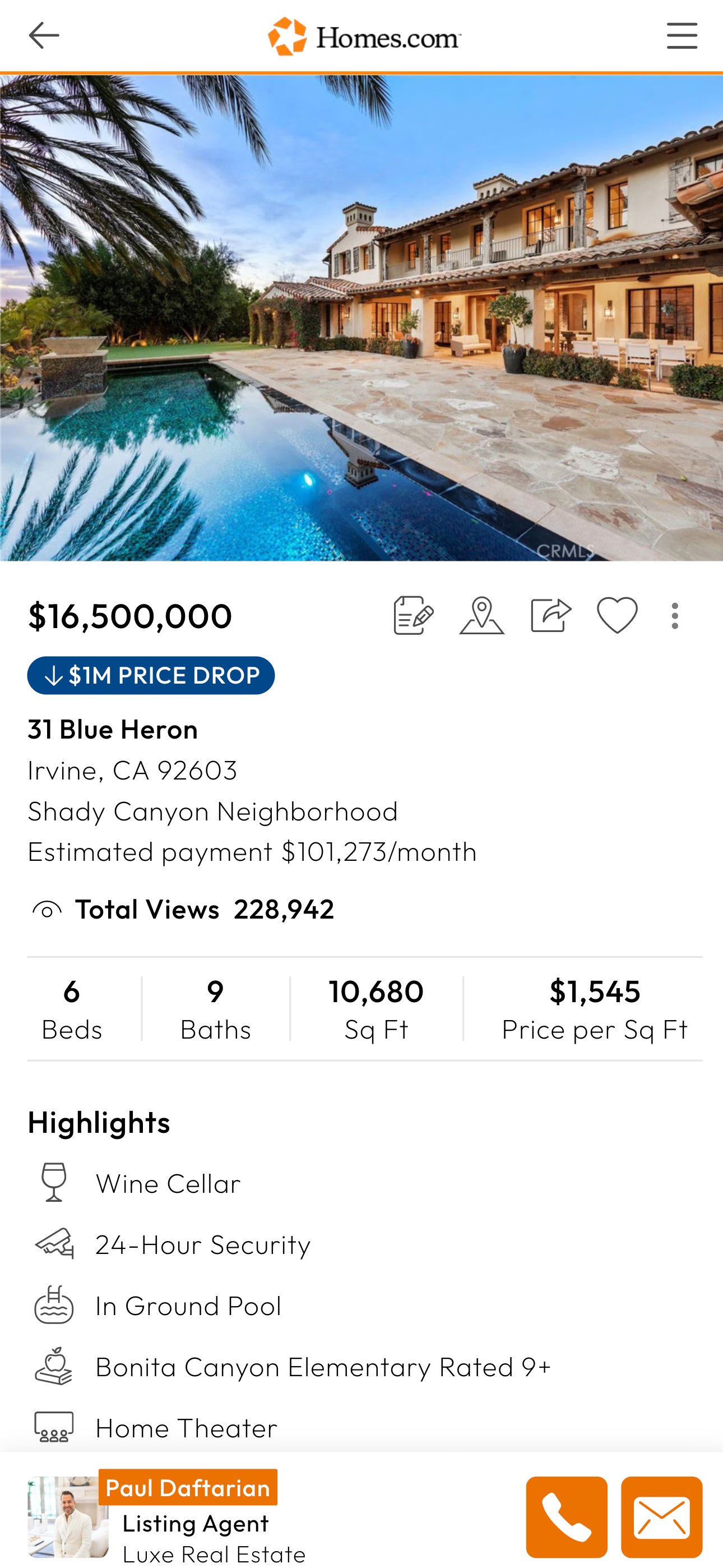Call the listing agent
723x1568 pixels.
click(566, 1516)
